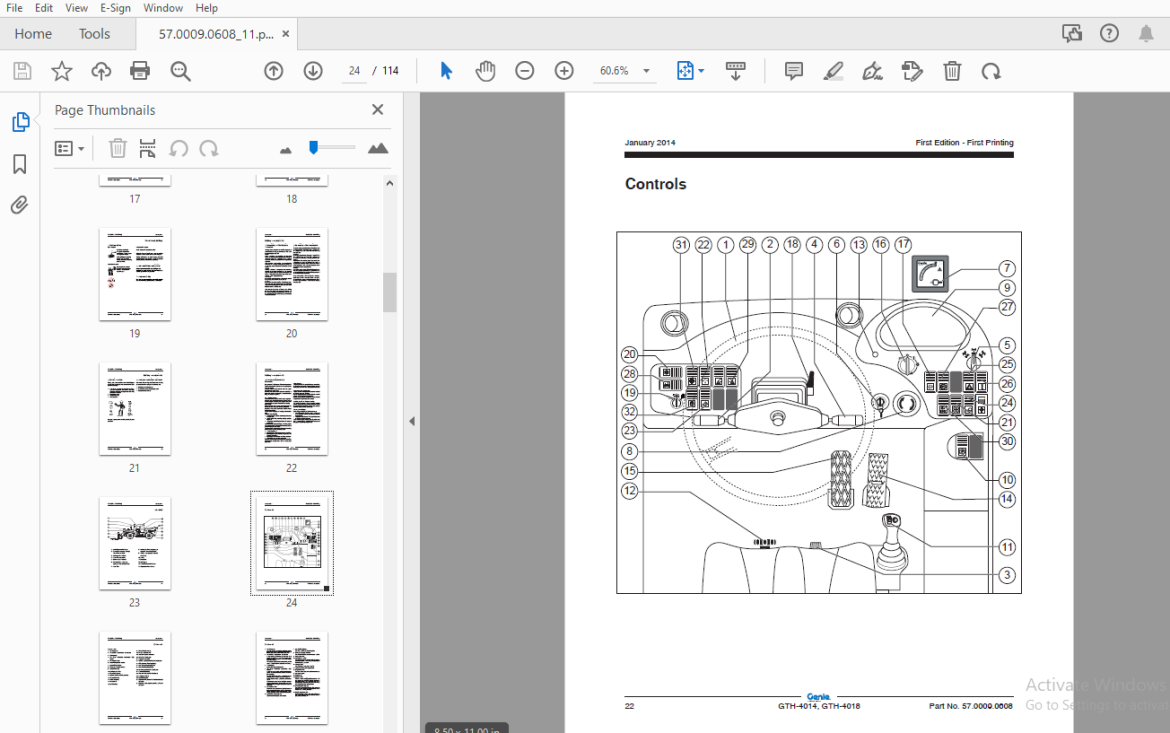Delete page with toolbar trash icon
This screenshot has width=1170, height=733.
pos(952,71)
